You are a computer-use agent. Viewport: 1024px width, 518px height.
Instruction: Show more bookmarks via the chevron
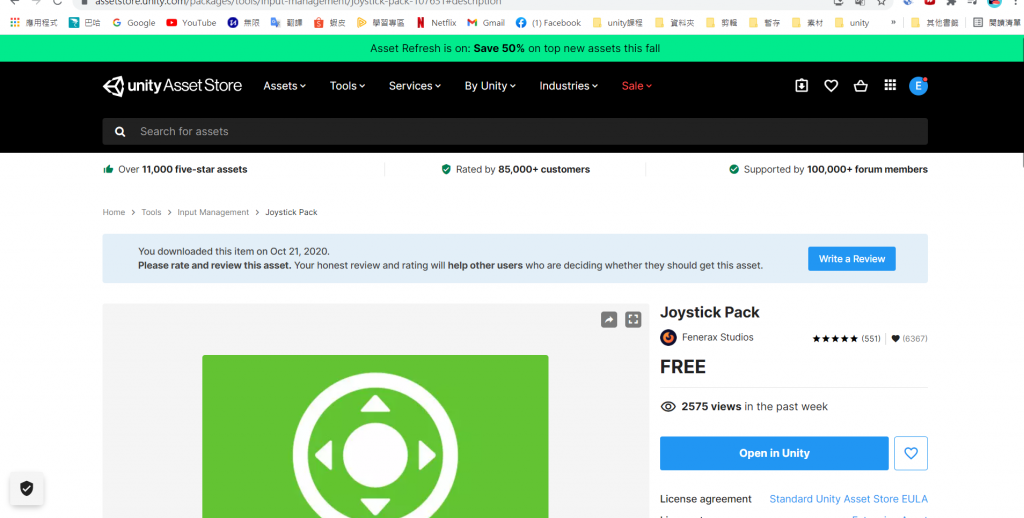893,22
